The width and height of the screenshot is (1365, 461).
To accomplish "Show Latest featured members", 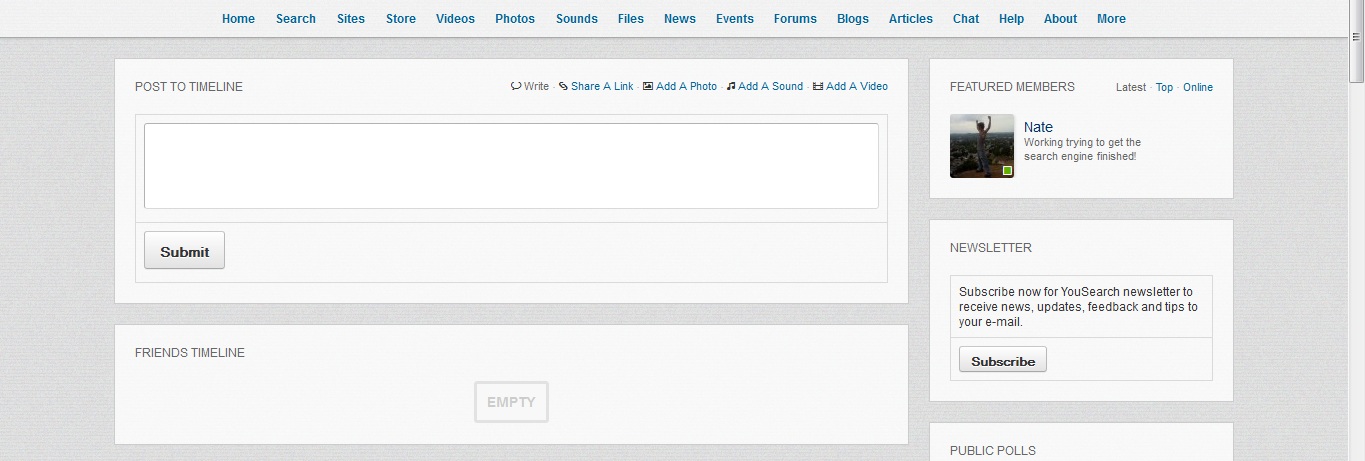I will [x=1131, y=88].
